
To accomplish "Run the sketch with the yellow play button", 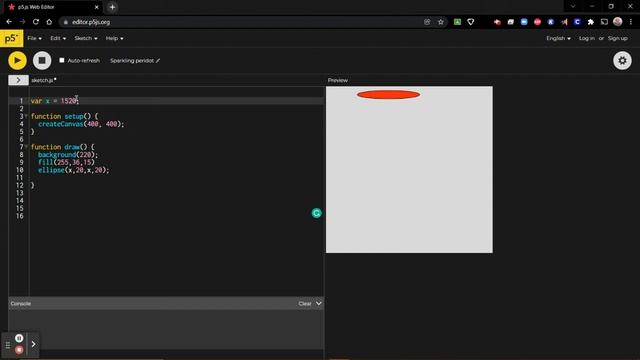I will point(17,60).
